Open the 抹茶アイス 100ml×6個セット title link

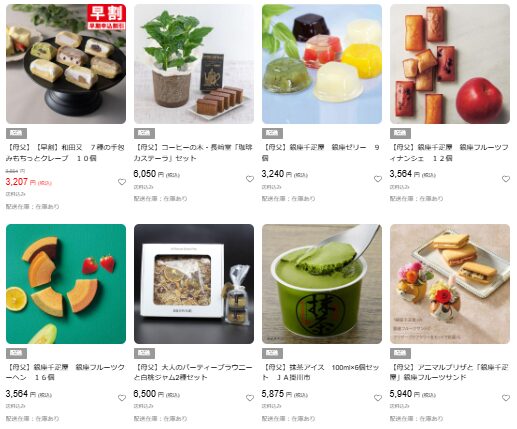point(321,372)
